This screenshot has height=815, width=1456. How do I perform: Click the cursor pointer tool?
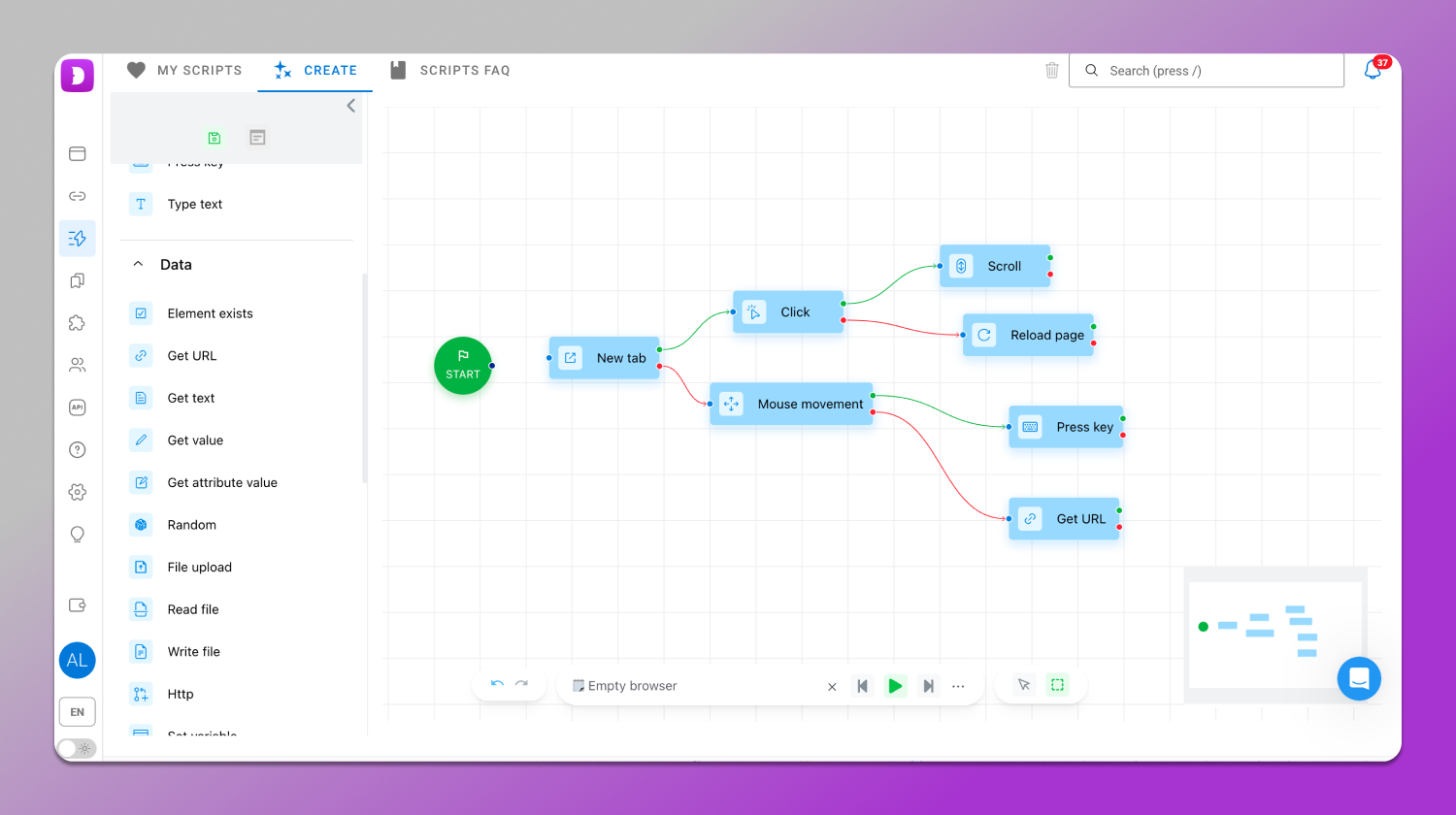click(1023, 685)
